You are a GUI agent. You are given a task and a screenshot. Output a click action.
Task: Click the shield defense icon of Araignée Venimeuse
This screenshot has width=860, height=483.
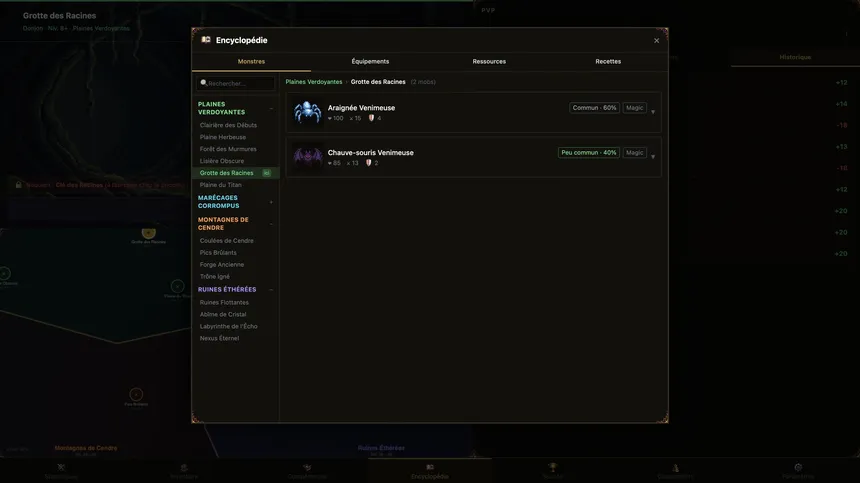pyautogui.click(x=371, y=118)
